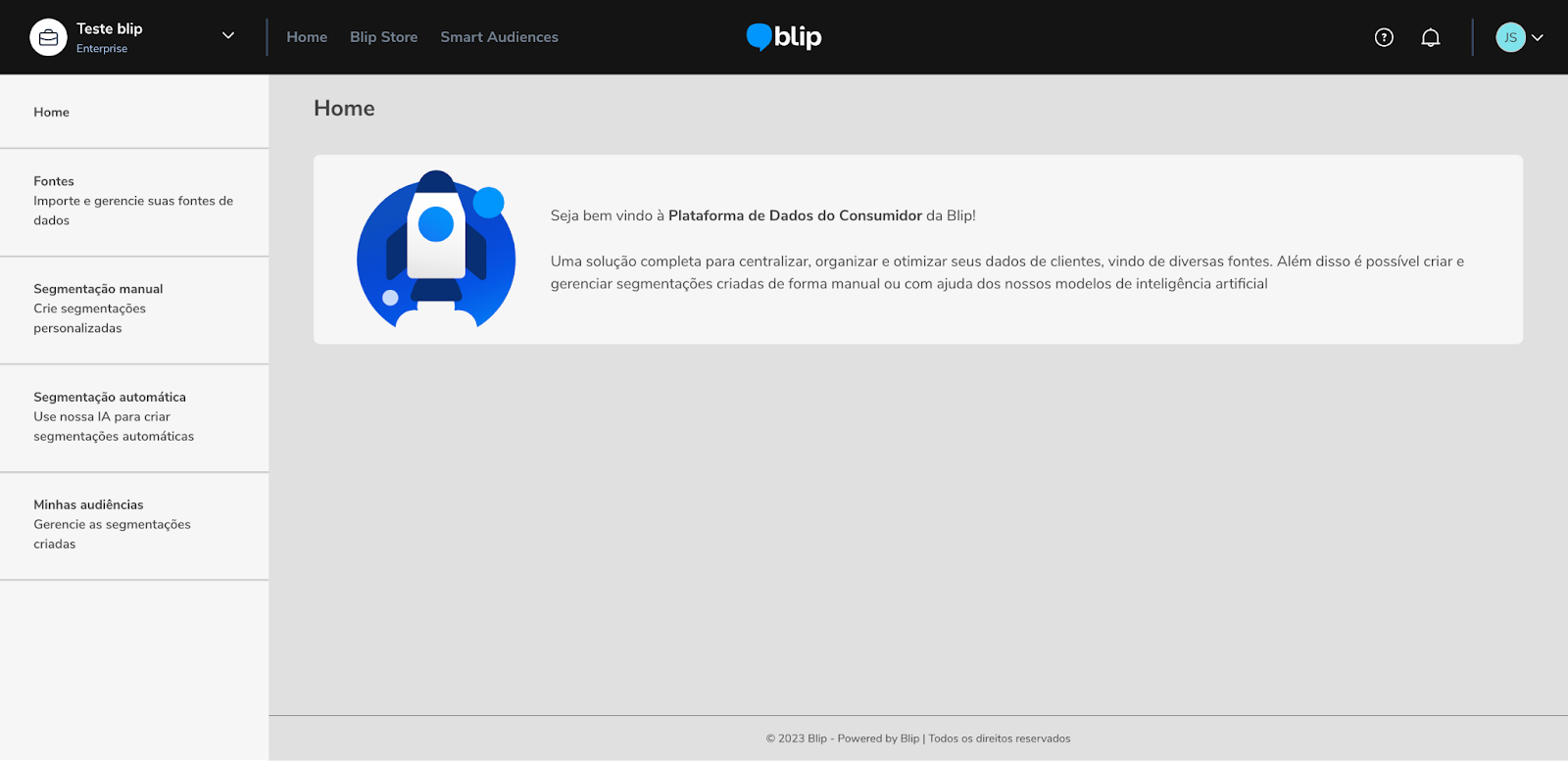Go to Smart Audiences in top navigation
1568x761 pixels.
point(499,37)
